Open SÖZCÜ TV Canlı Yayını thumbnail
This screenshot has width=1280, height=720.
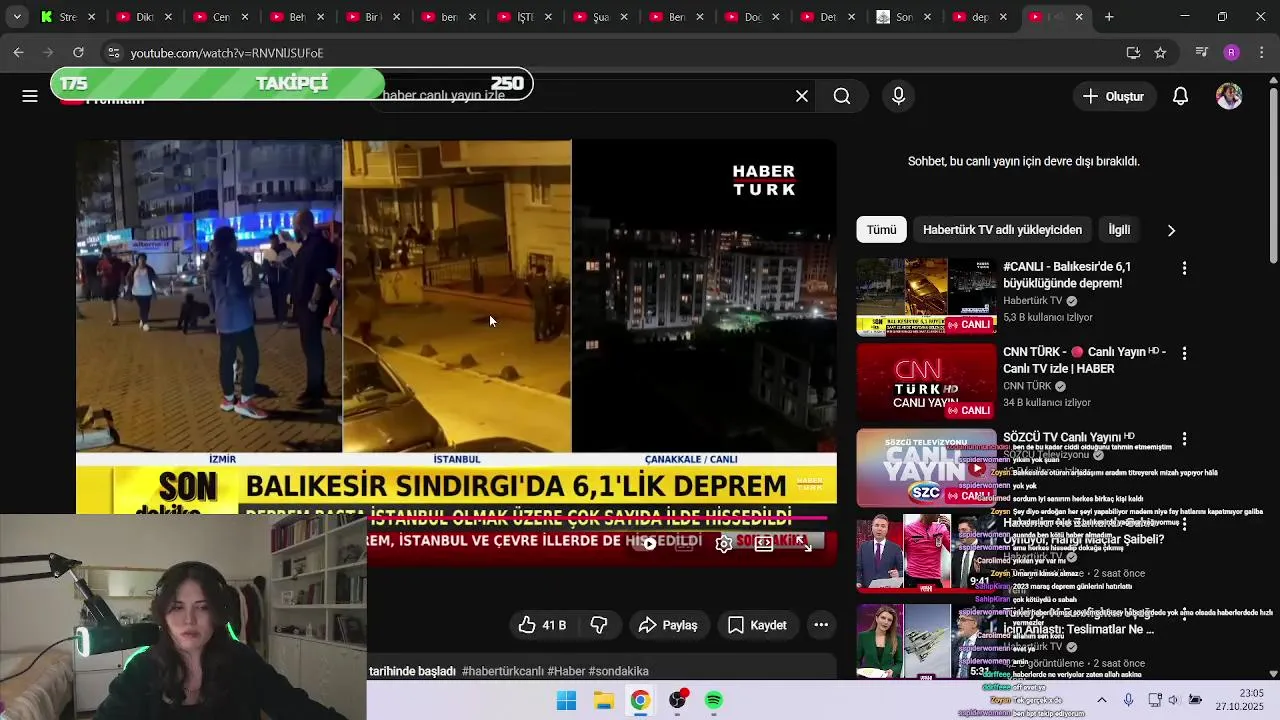tap(926, 468)
